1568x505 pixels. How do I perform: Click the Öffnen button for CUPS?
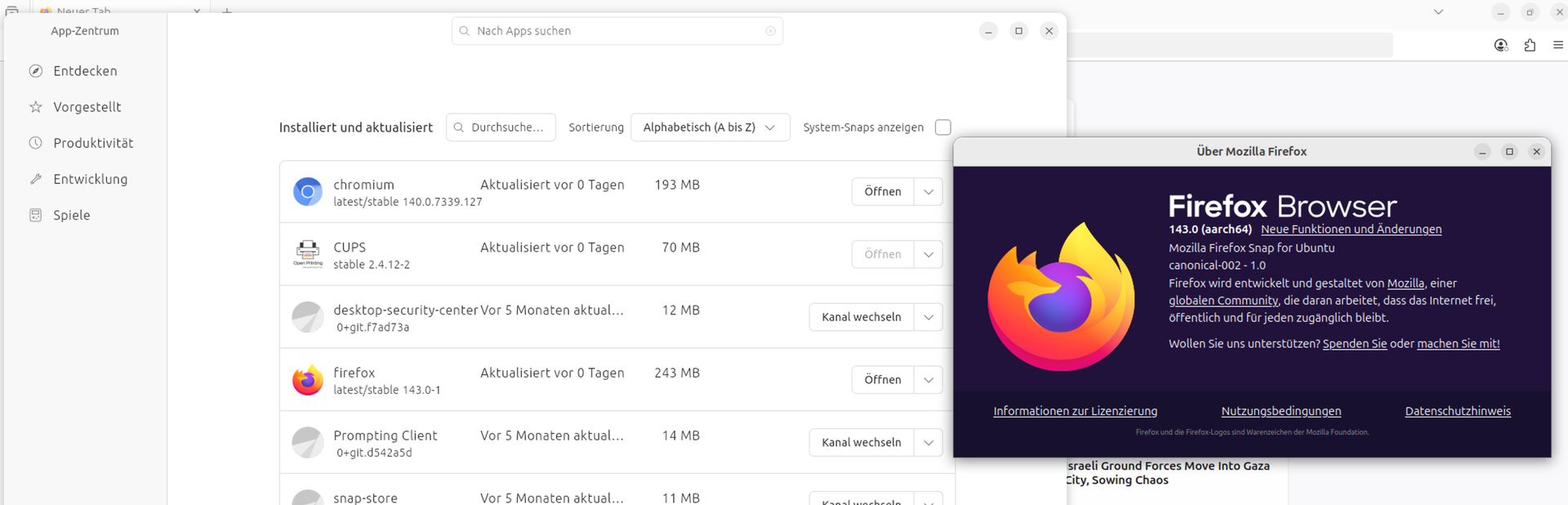[x=883, y=254]
